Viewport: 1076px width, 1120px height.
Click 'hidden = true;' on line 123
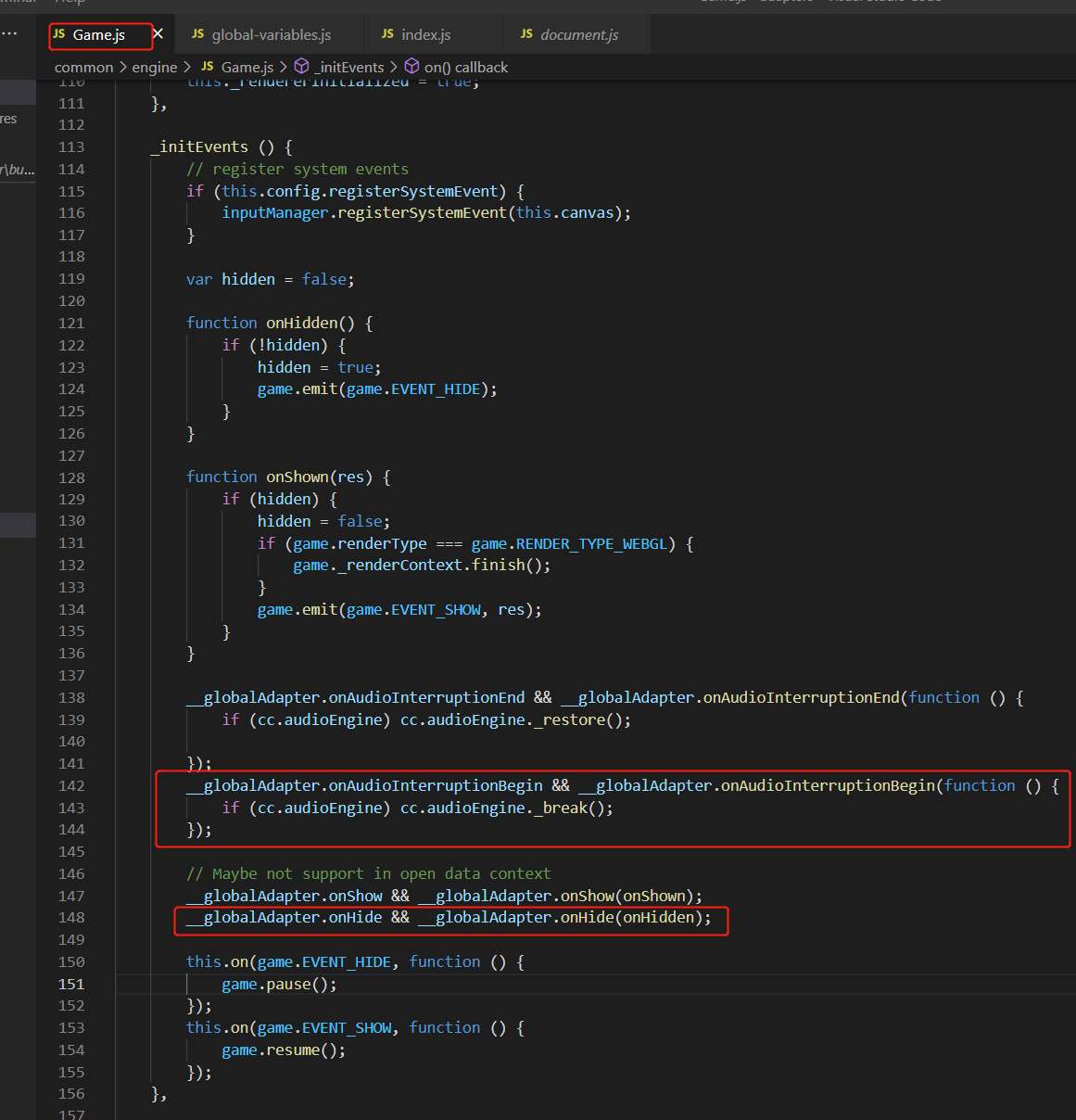[x=319, y=368]
